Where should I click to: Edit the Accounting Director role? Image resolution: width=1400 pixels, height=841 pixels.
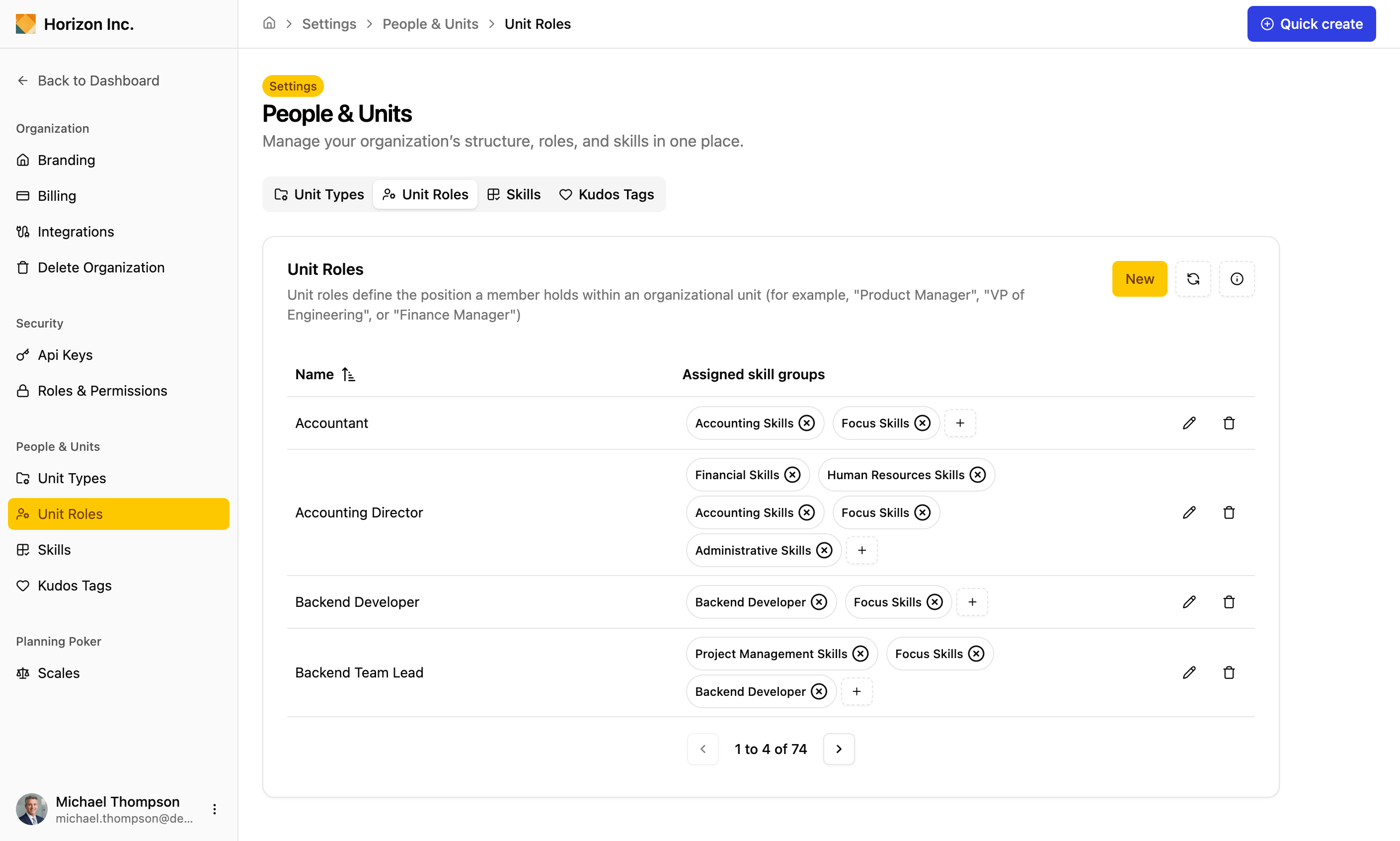1189,512
